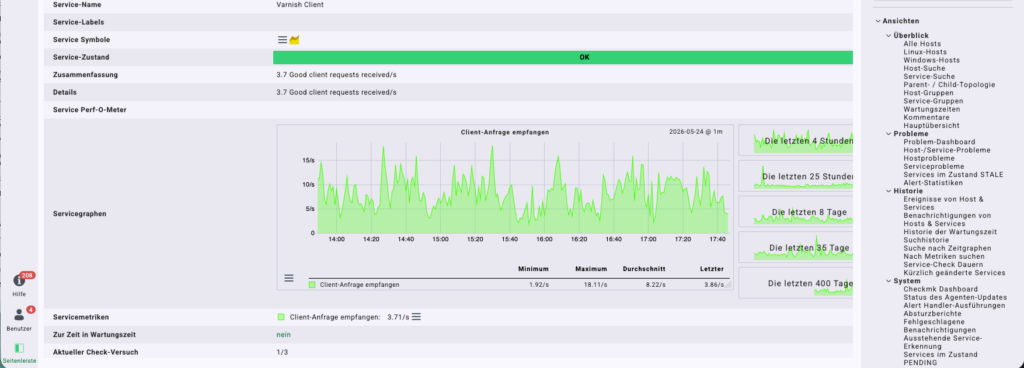The image size is (1024, 368).
Task: Open Problem-Dashboard
Action: [939, 142]
